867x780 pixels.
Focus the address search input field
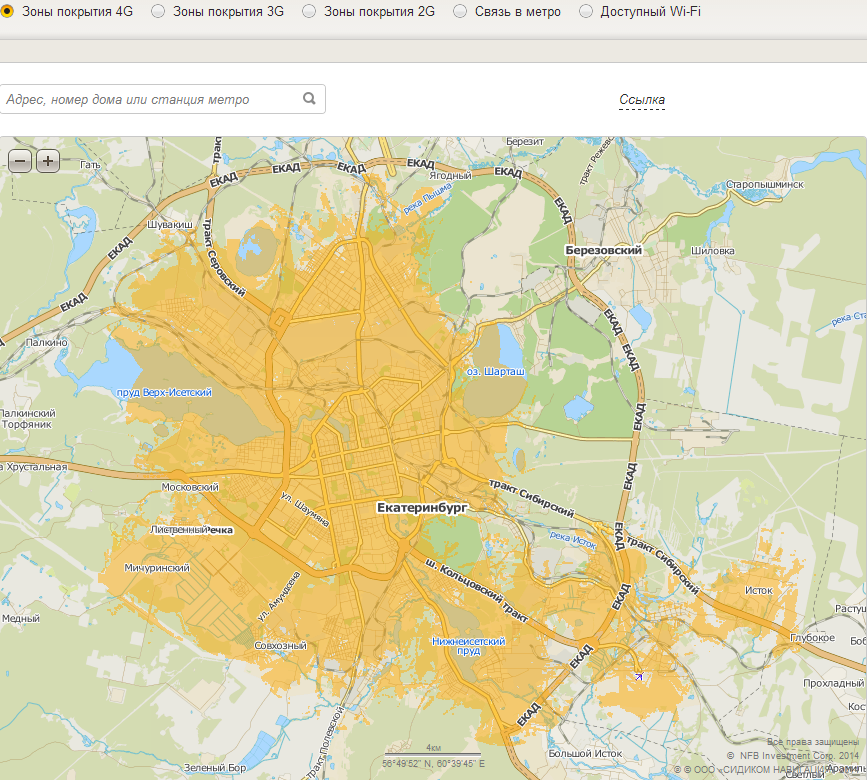[x=150, y=99]
